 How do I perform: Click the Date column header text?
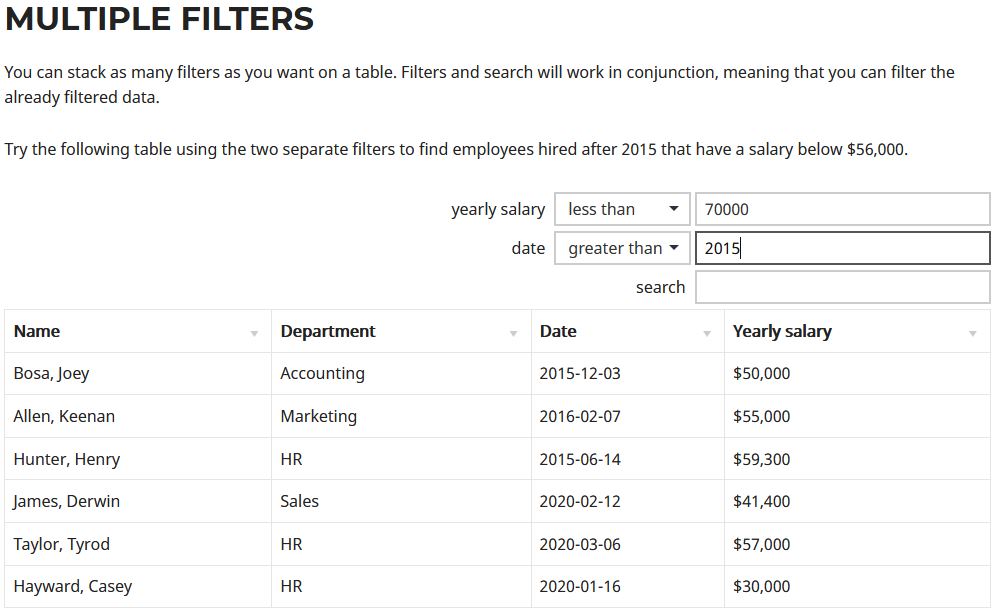click(558, 331)
